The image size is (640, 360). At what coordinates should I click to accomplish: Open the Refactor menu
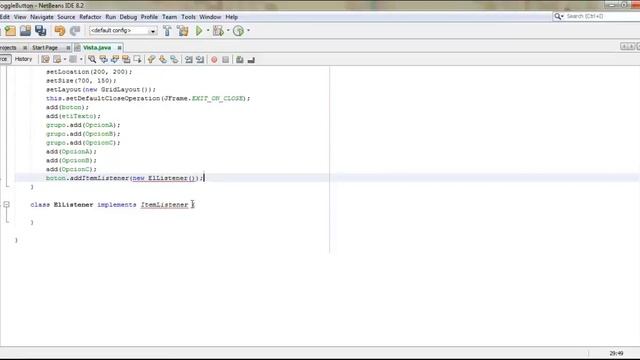(x=90, y=17)
